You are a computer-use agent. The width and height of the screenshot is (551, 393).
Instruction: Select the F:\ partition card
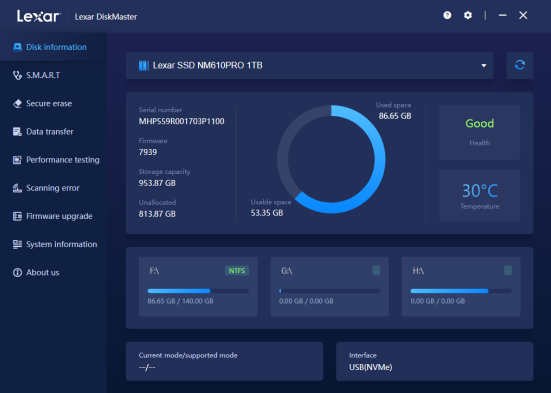pyautogui.click(x=198, y=286)
